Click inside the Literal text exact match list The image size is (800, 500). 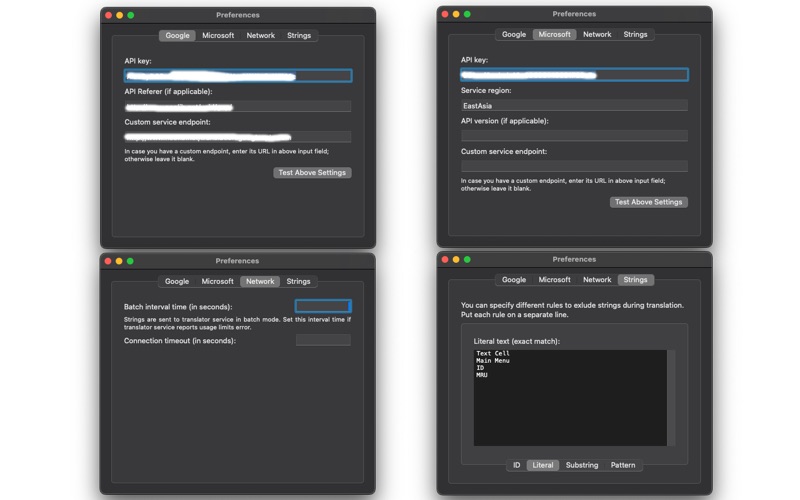[570, 398]
